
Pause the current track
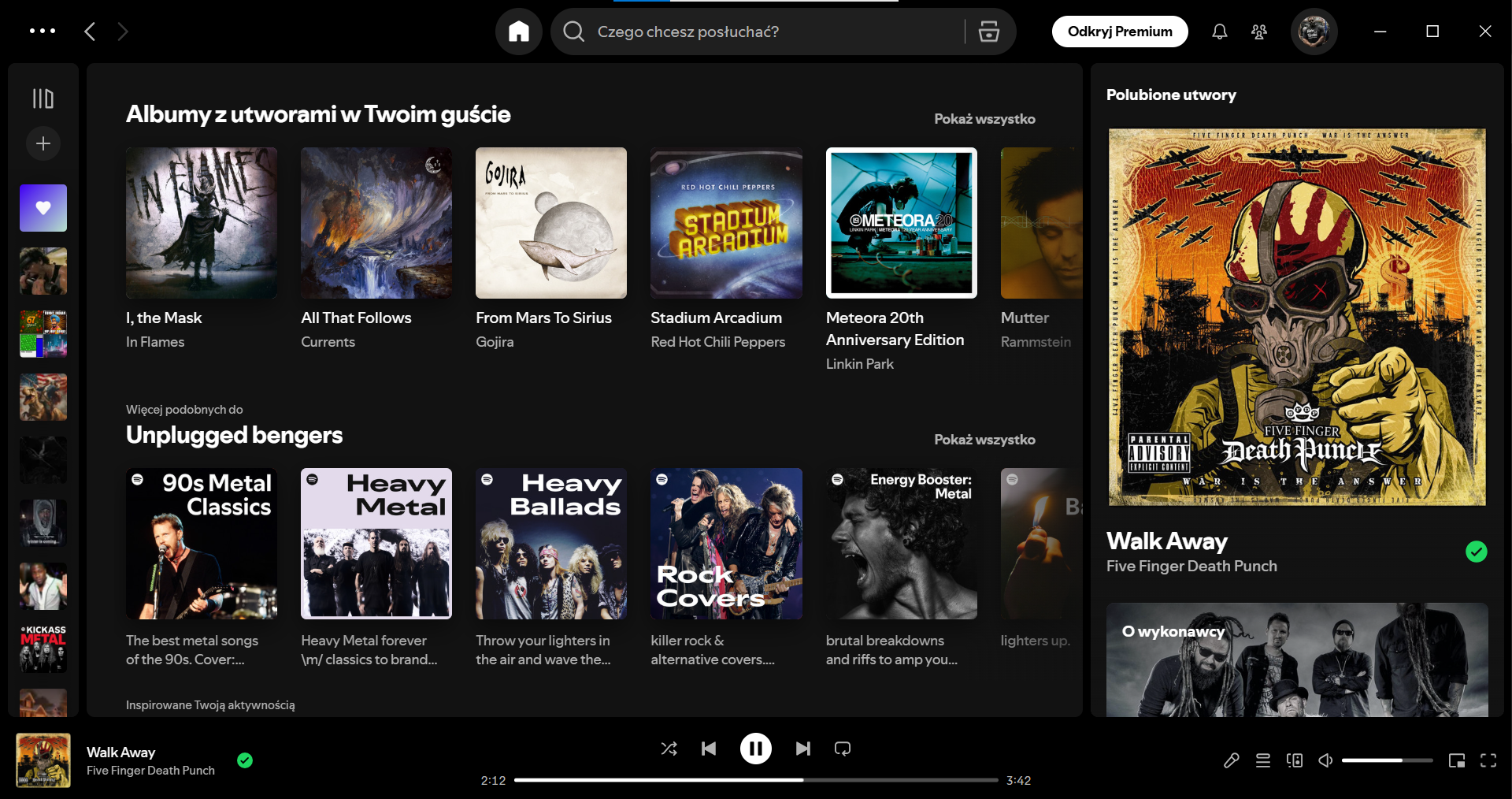(x=755, y=749)
